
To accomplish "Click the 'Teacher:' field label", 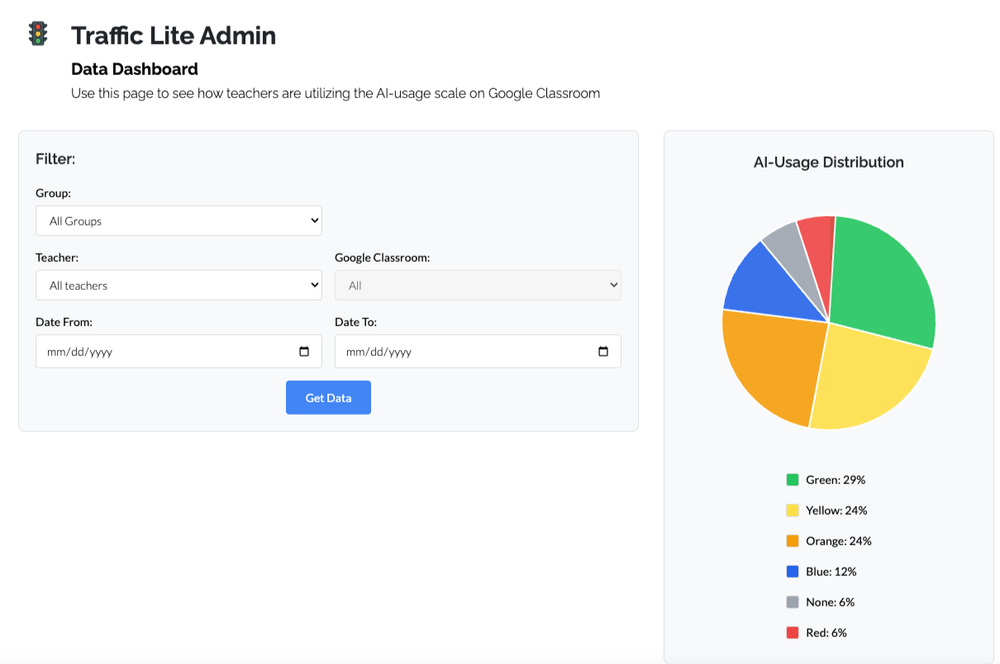I will click(57, 258).
